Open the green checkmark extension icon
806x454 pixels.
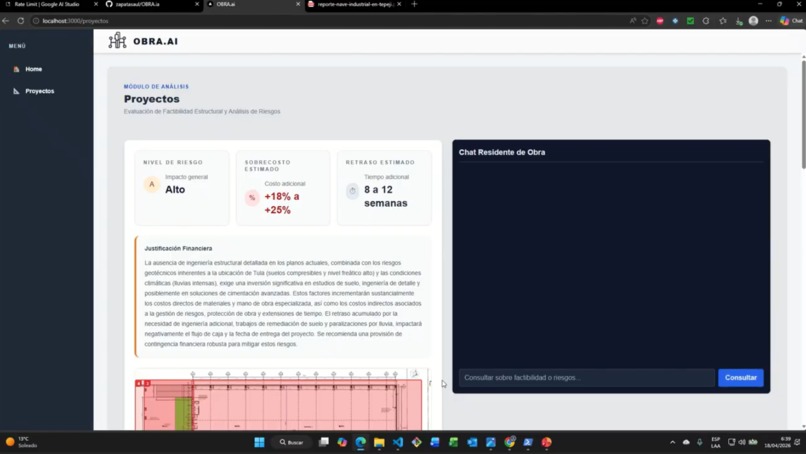(690, 21)
